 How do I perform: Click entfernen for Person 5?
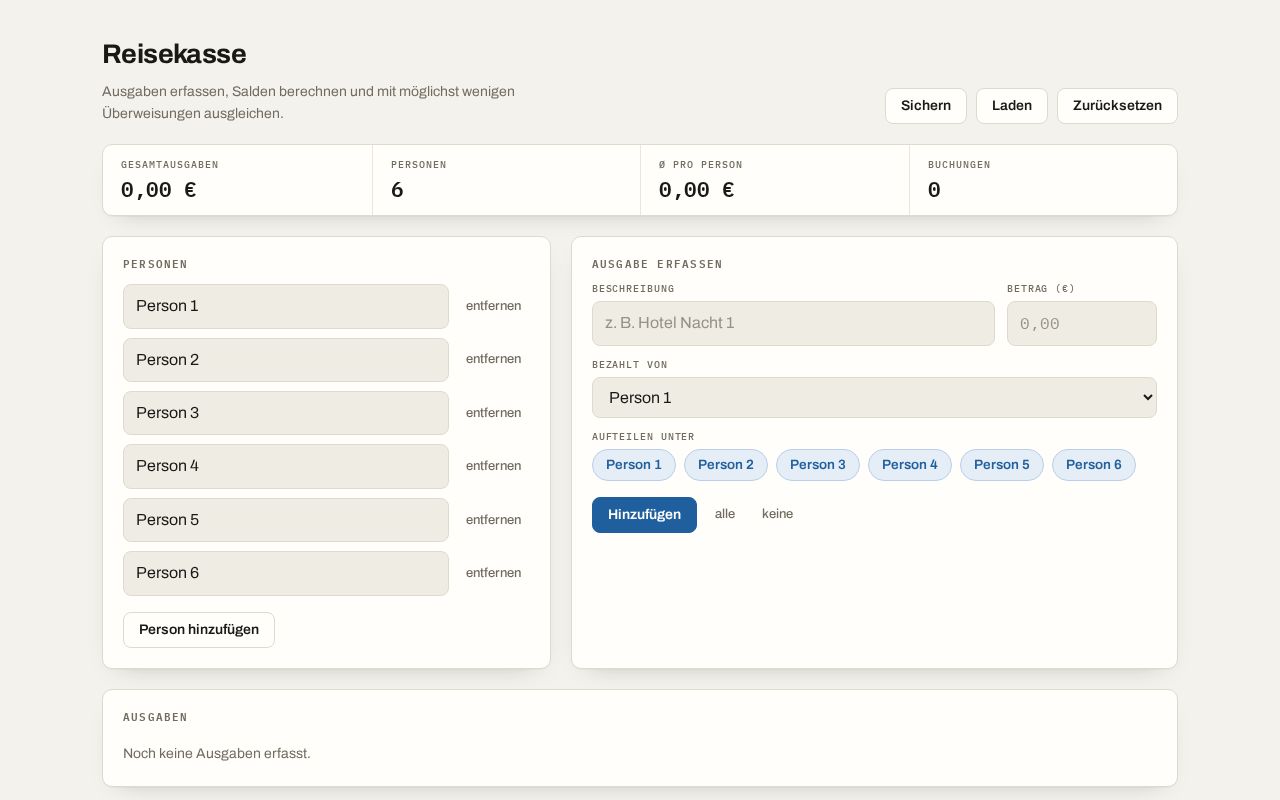click(x=493, y=520)
